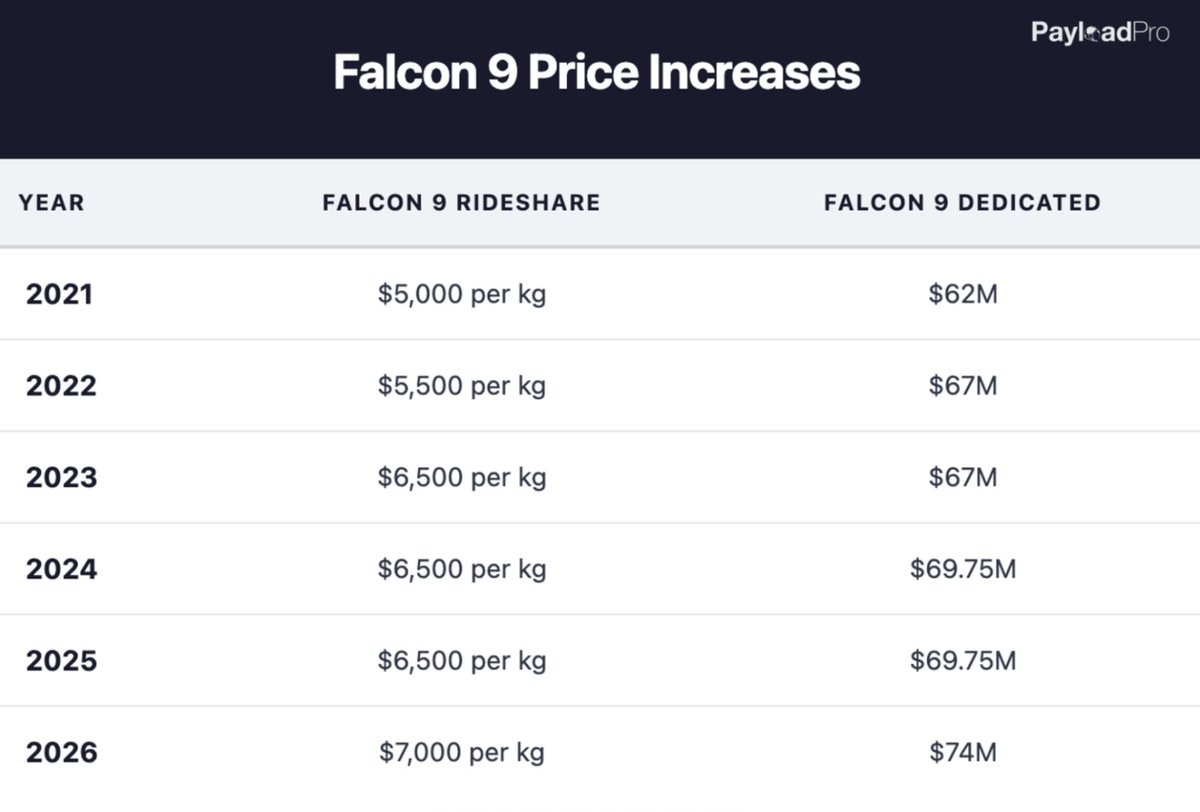
Task: Click the 2023 year row label
Action: [x=61, y=477]
